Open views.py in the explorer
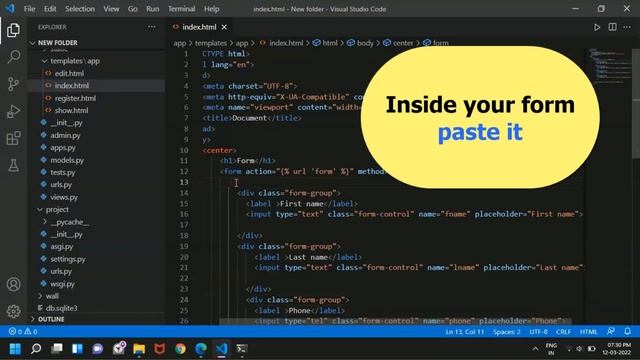Screen dimensions: 640x360 coord(64,197)
